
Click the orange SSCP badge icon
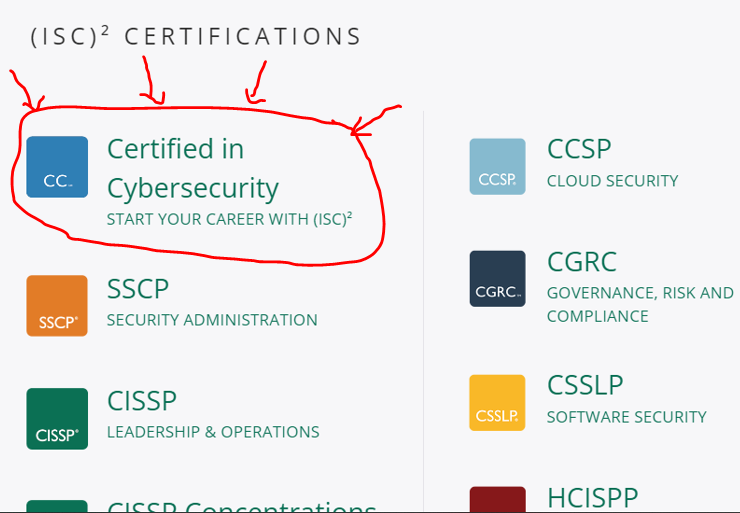57,305
